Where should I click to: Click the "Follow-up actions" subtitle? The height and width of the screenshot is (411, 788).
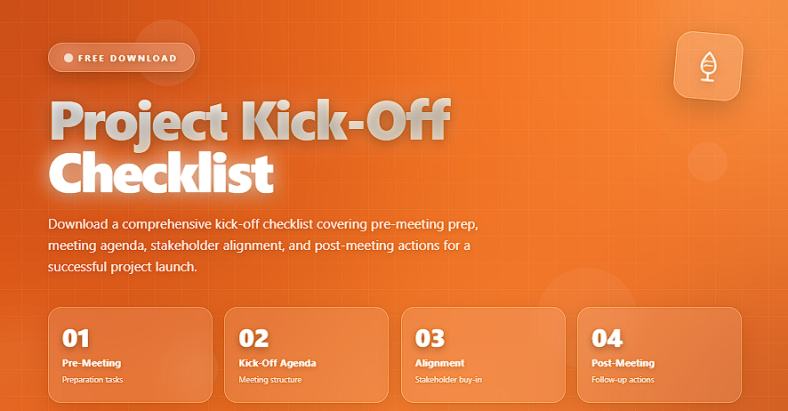point(623,379)
